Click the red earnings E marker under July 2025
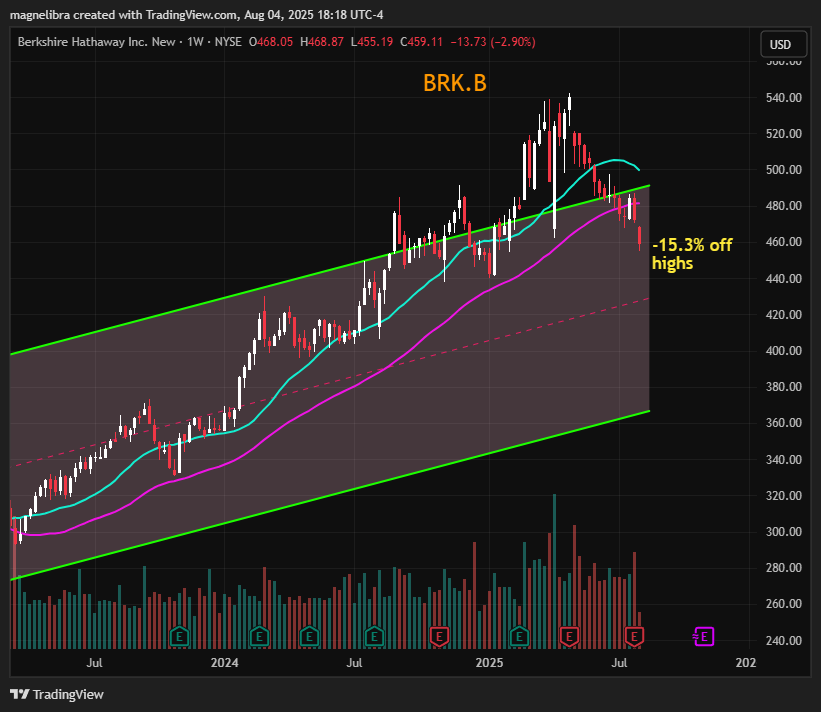Viewport: 821px width, 712px height. 634,637
